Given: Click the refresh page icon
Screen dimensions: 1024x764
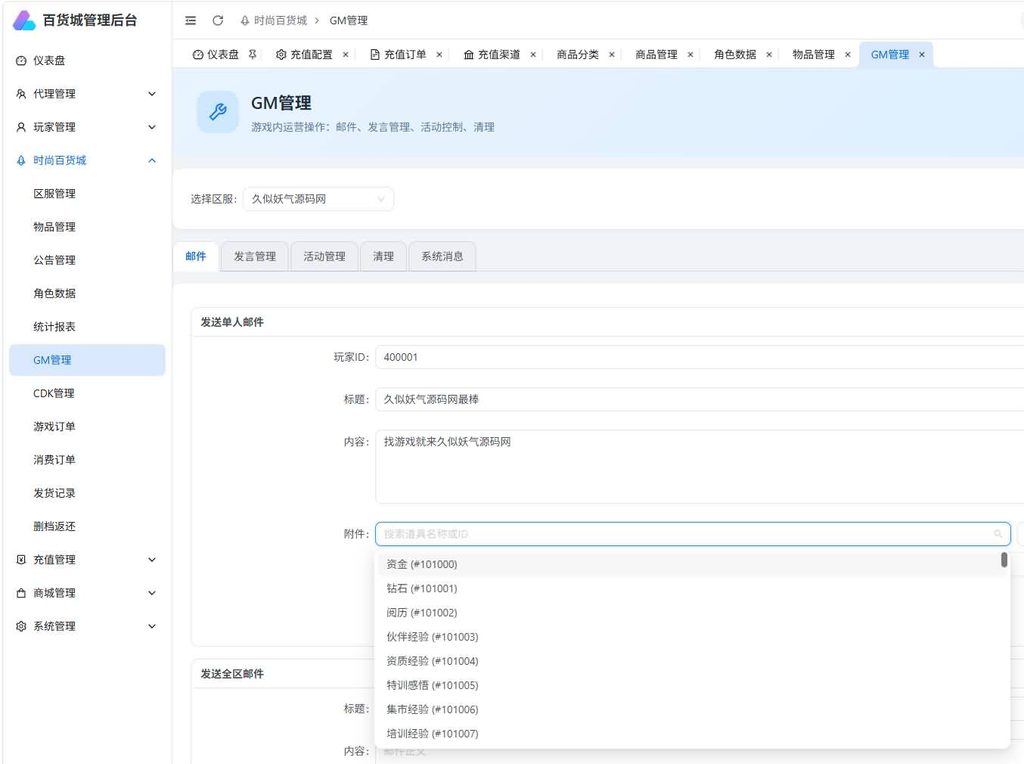Looking at the screenshot, I should coord(218,20).
